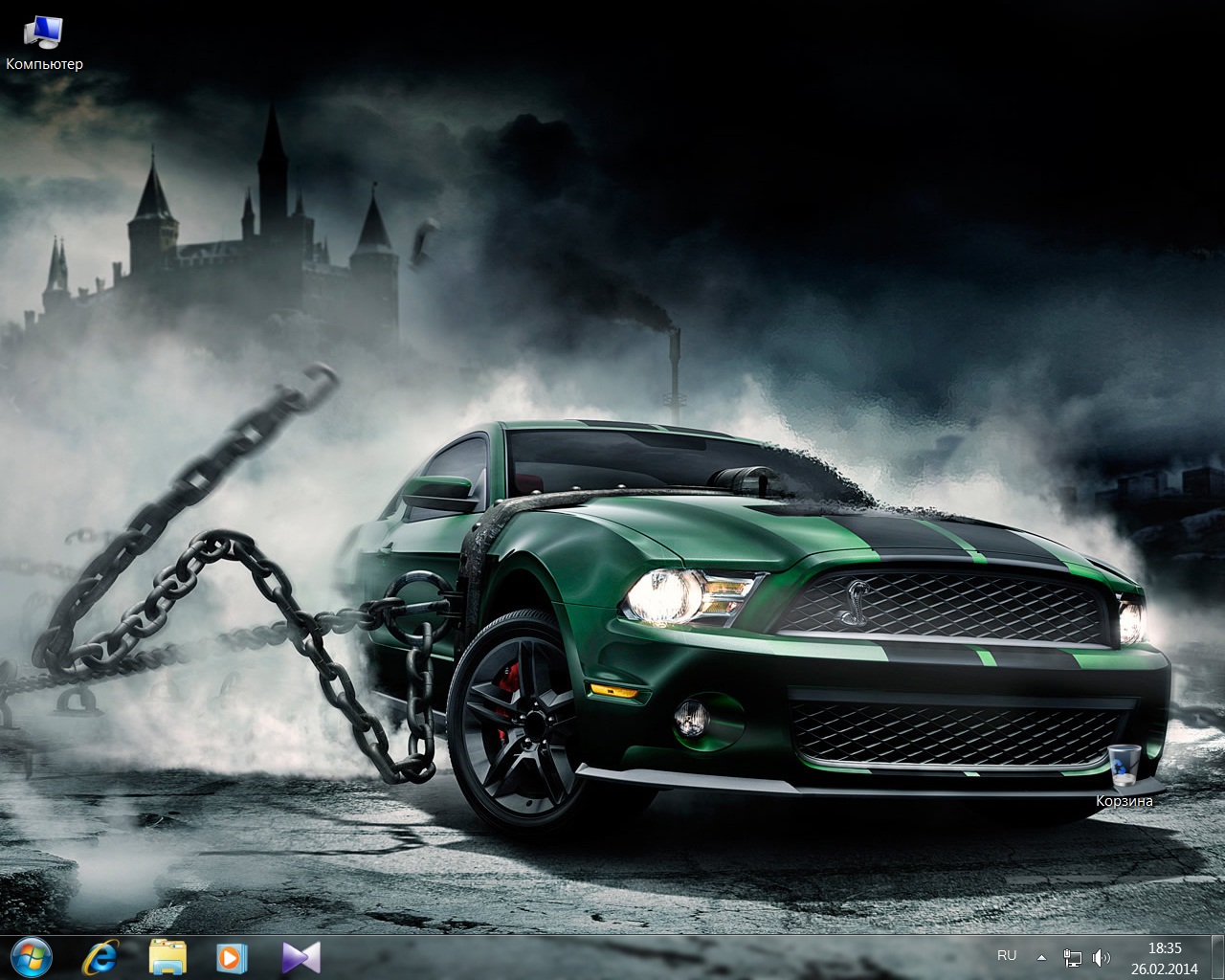
Task: Open the Windows Start menu
Action: tap(32, 957)
